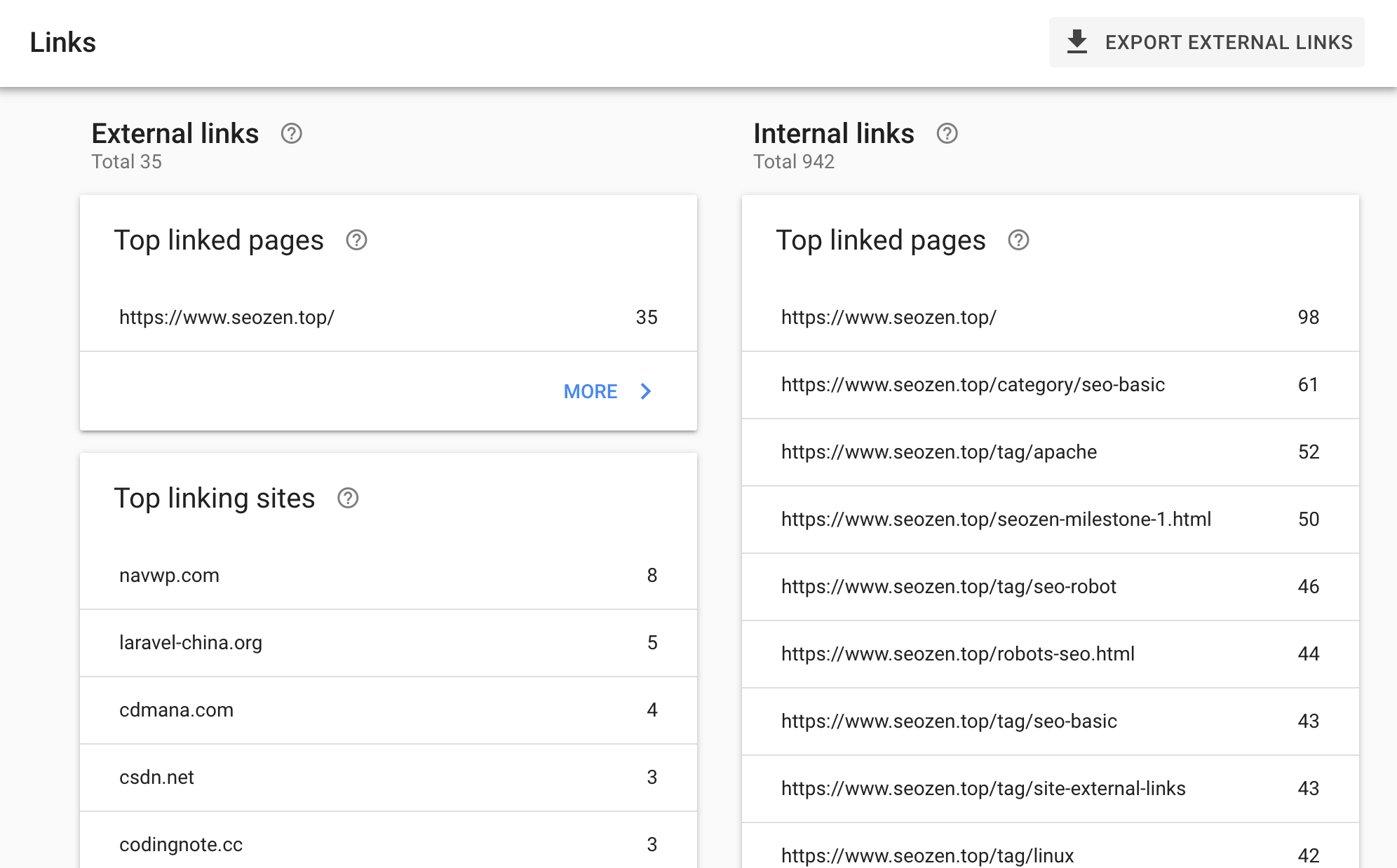1397x868 pixels.
Task: Open the tag/seo-robot internal link row
Action: [x=1051, y=587]
